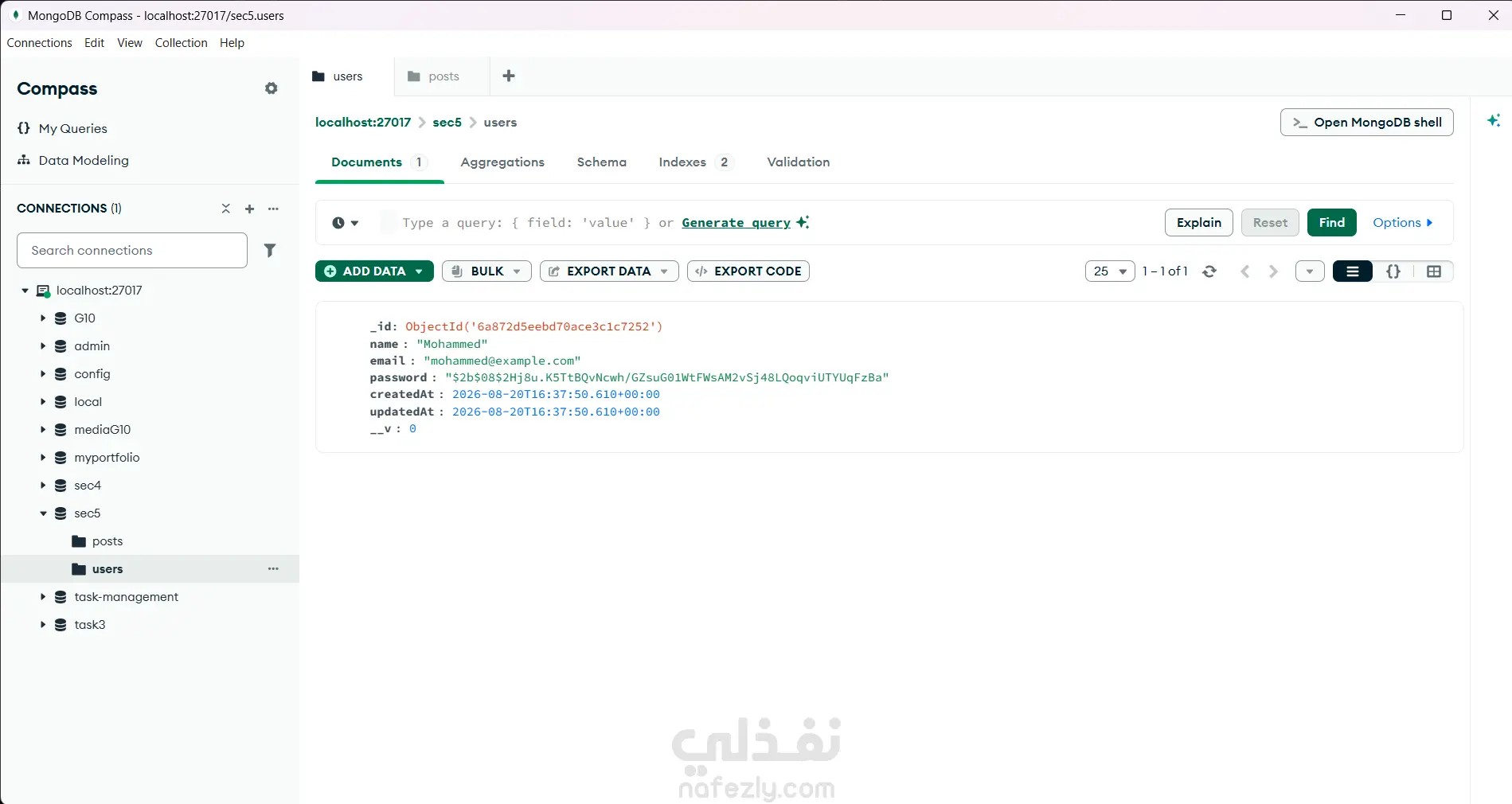Go to next page of documents
The height and width of the screenshot is (804, 1512).
1274,271
